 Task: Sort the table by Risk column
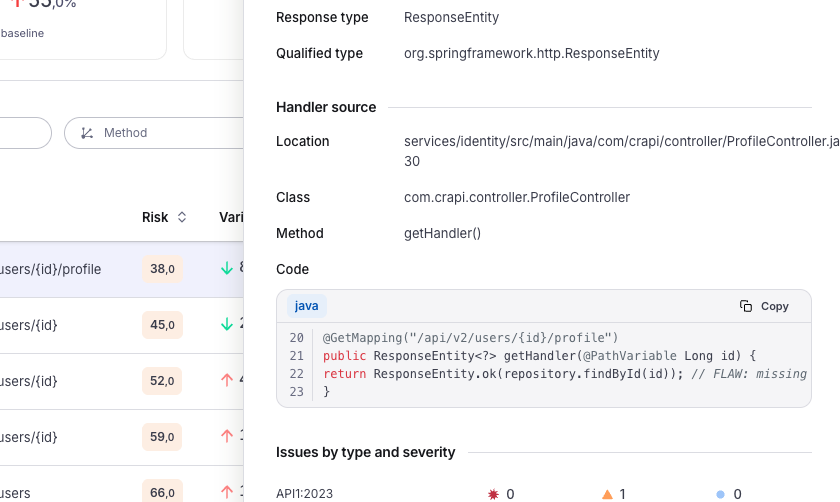182,217
